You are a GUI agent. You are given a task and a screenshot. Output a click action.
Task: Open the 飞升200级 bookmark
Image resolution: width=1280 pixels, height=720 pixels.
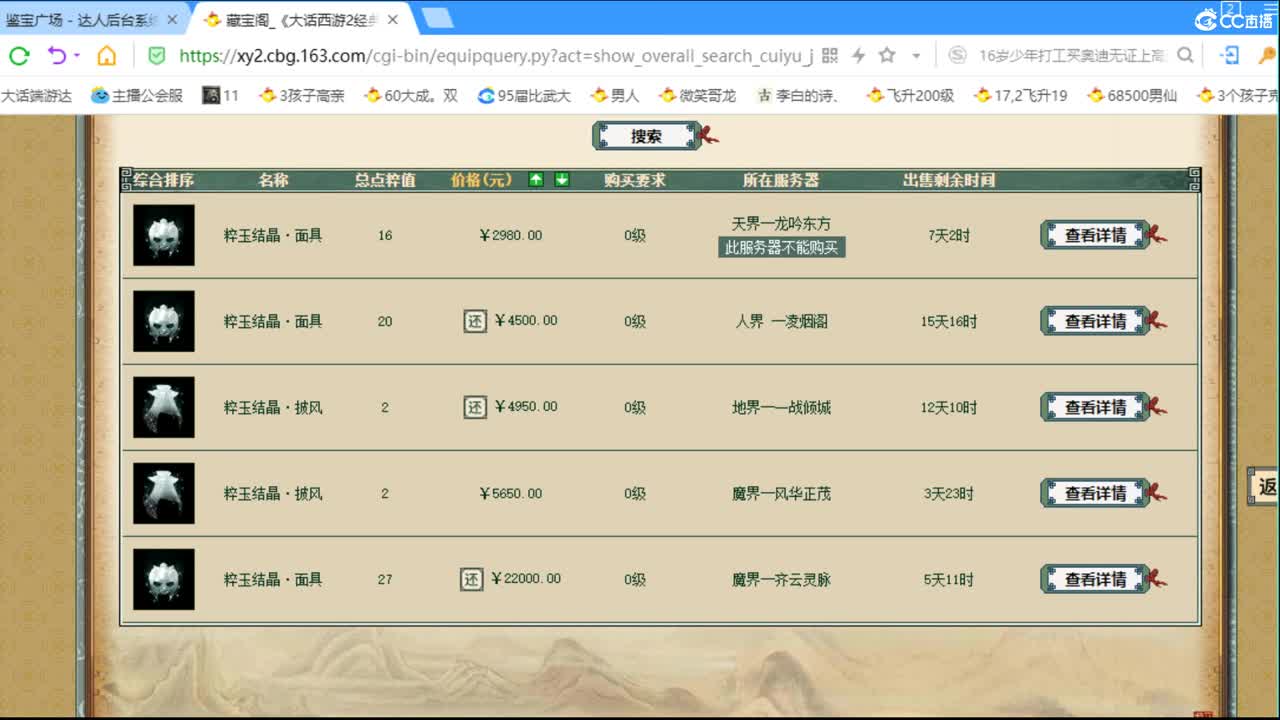click(911, 96)
